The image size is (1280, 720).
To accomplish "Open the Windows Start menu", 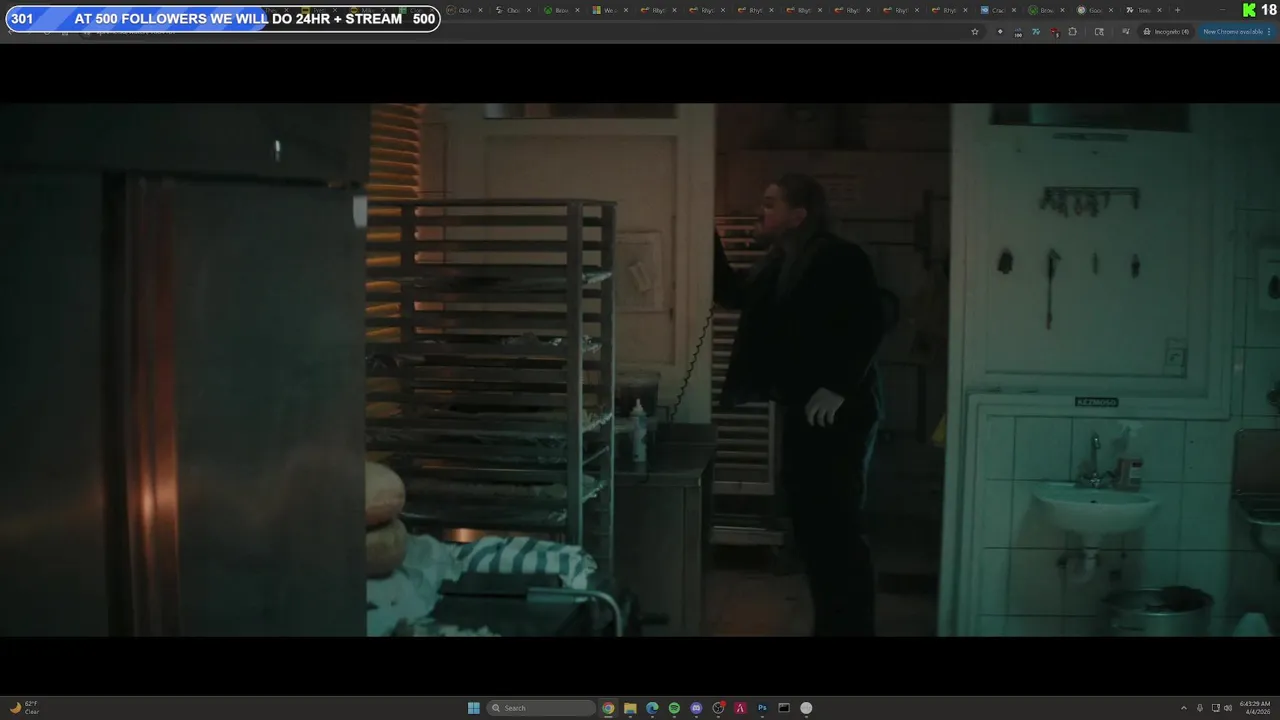I will [x=474, y=708].
